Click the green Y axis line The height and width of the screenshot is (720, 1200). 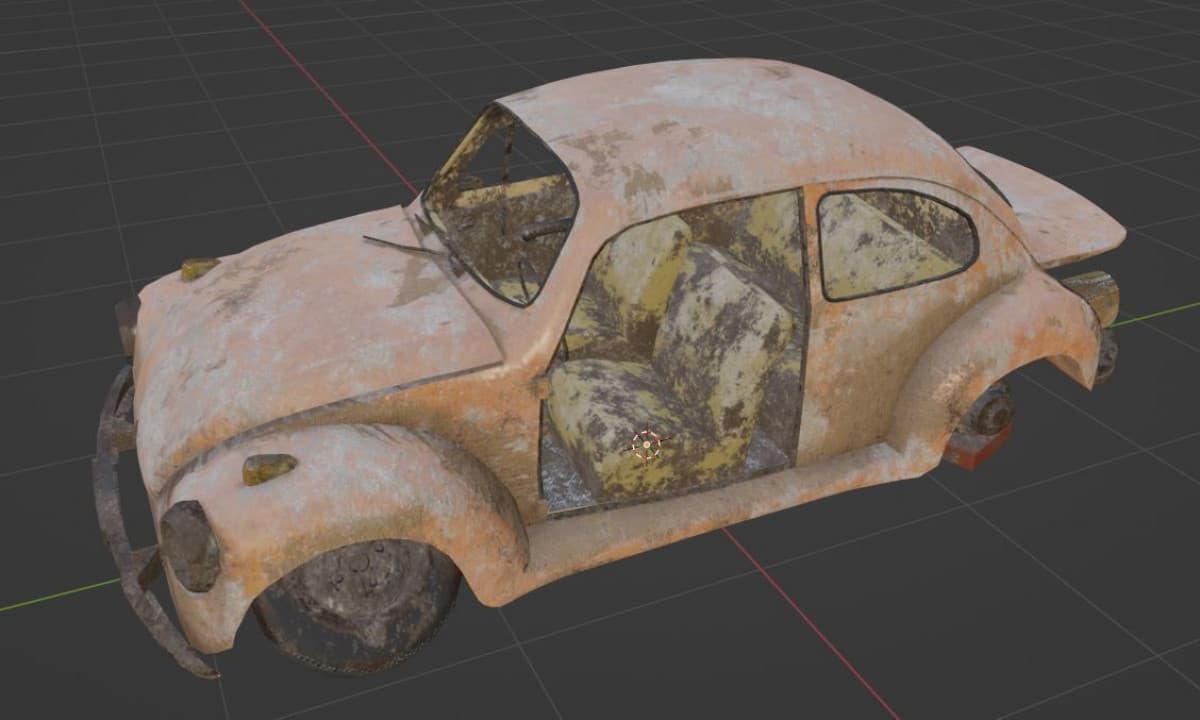coord(1157,313)
